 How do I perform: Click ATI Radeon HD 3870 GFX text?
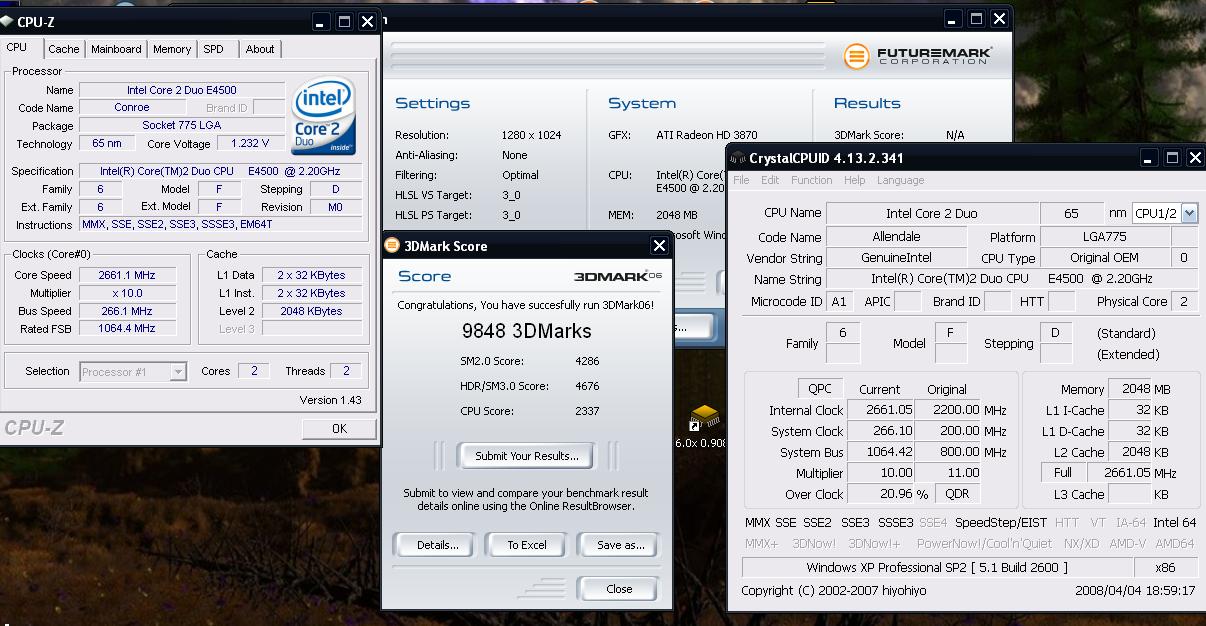pyautogui.click(x=707, y=135)
